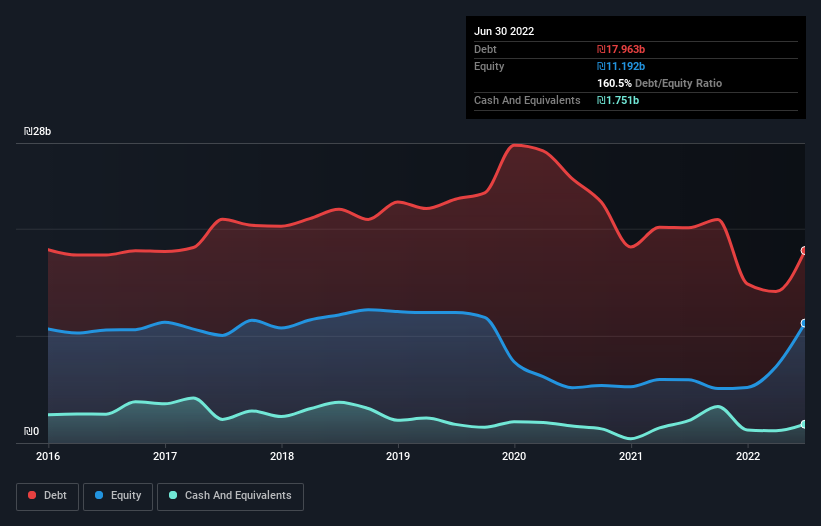This screenshot has height=526, width=821.
Task: Click the ₪28b y-axis label
Action: 37,131
